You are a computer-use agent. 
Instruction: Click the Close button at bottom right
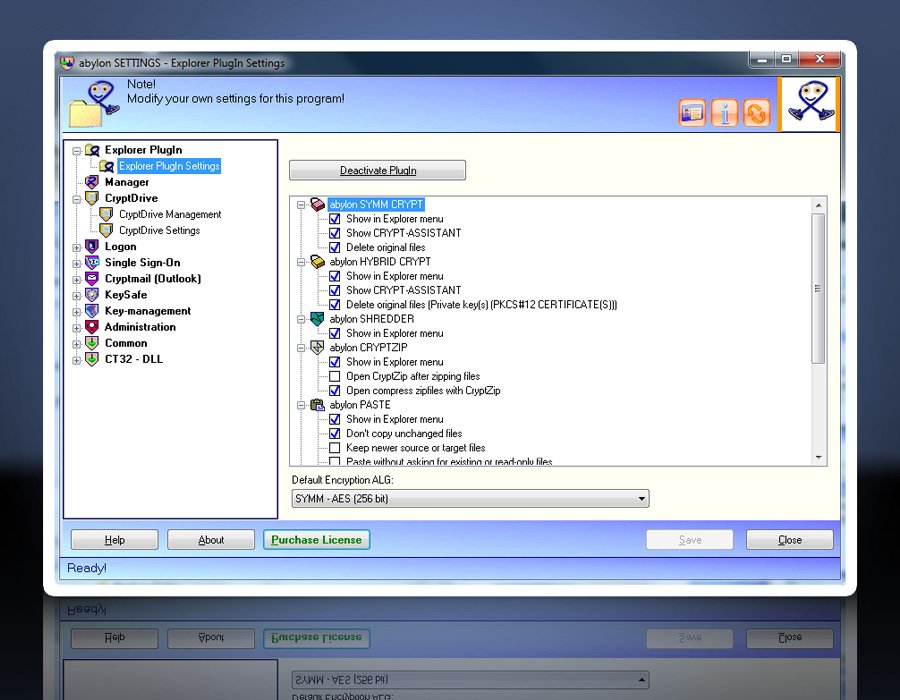pyautogui.click(x=790, y=540)
